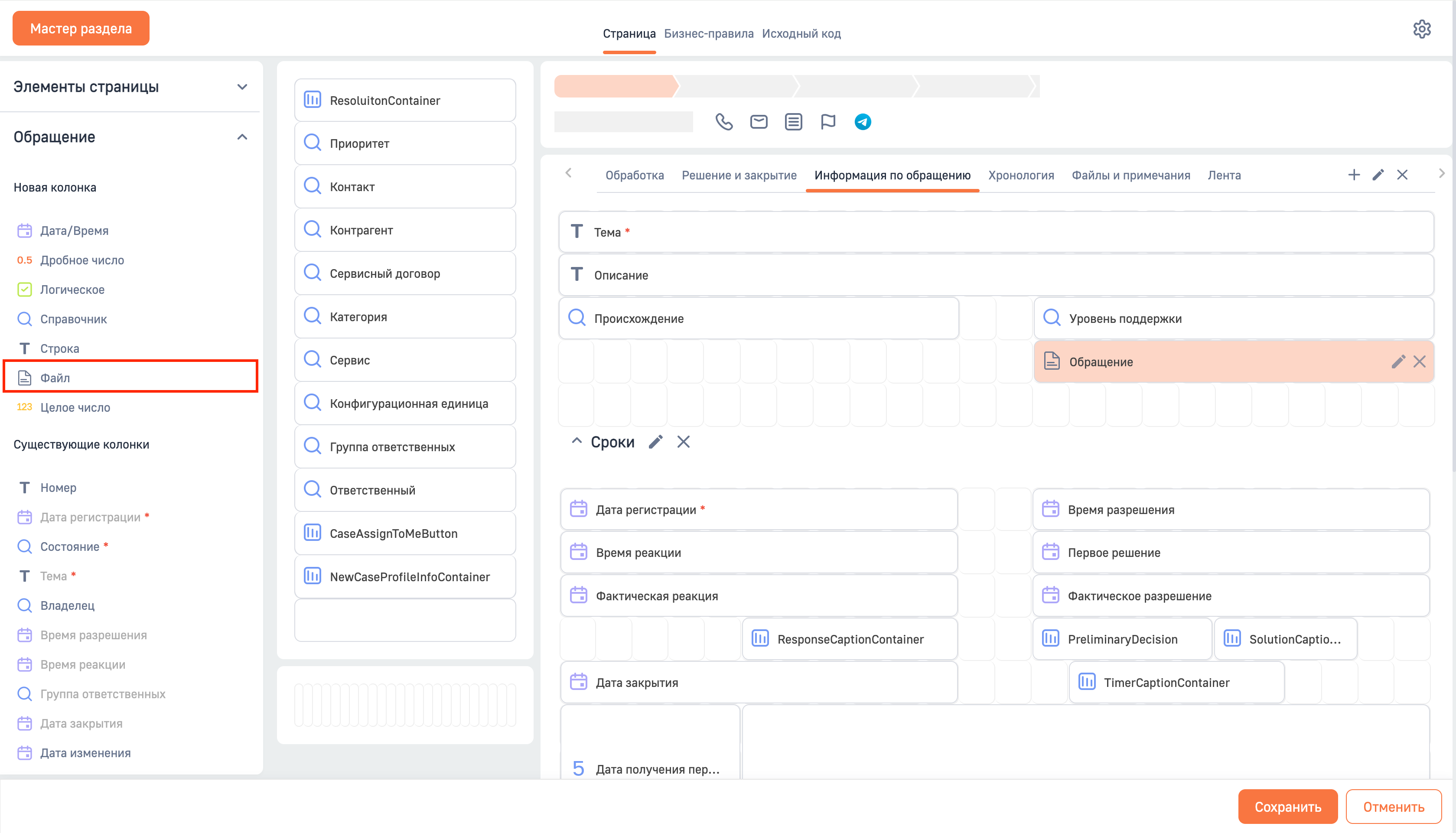
Task: Add new tab with plus icon
Action: (1354, 175)
